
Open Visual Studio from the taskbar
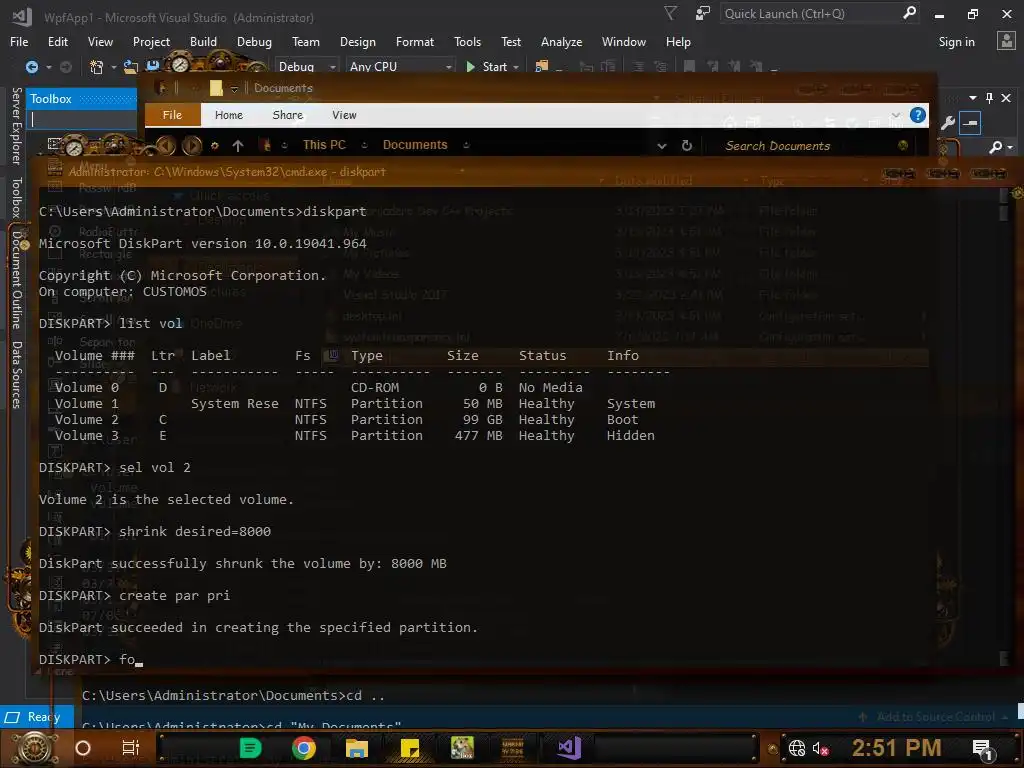[x=569, y=748]
